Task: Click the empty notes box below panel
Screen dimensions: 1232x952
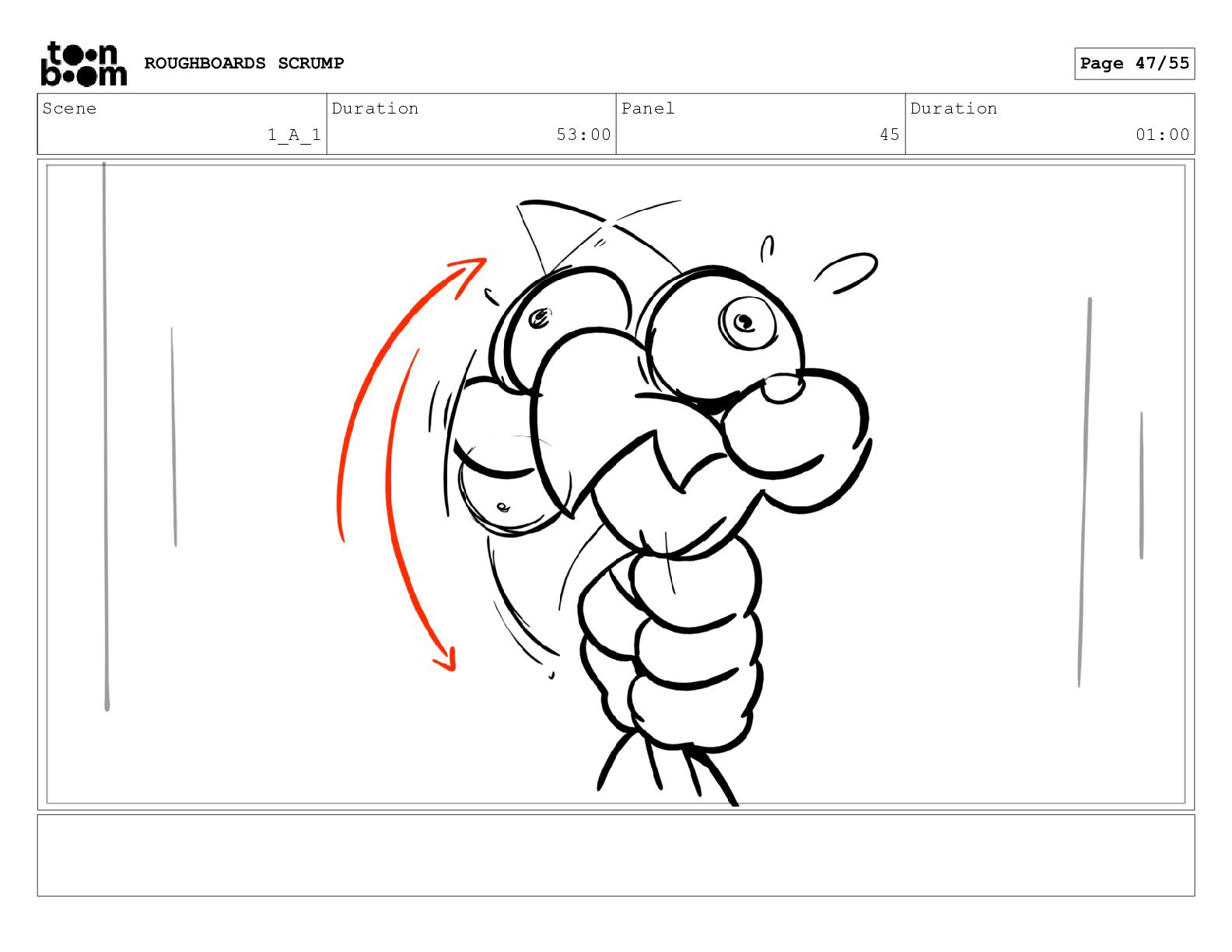Action: (x=616, y=856)
